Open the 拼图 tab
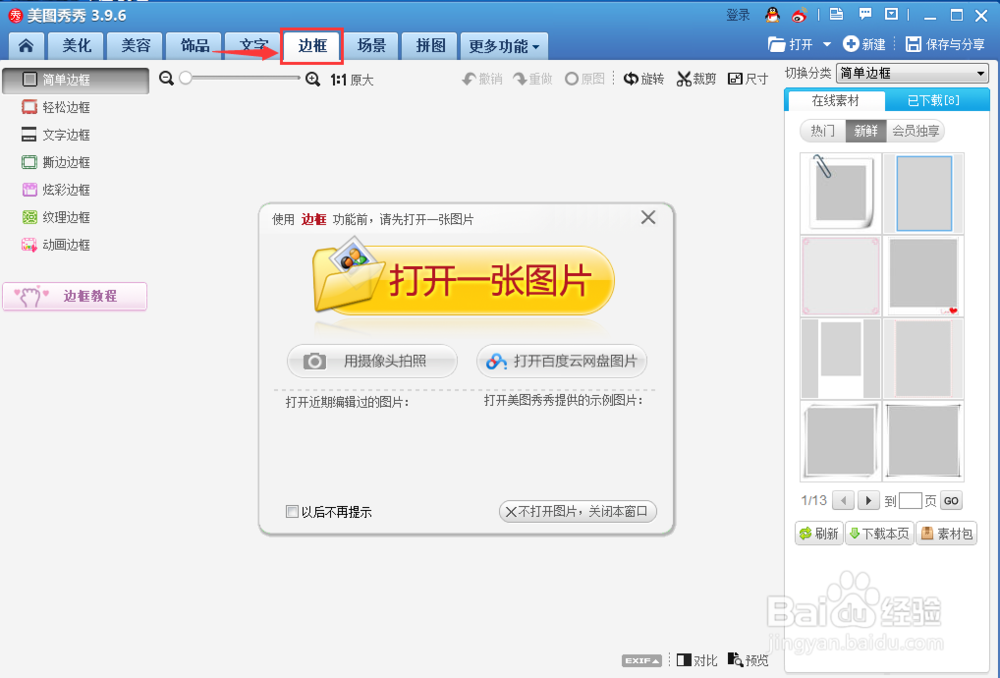This screenshot has height=678, width=1000. click(430, 46)
